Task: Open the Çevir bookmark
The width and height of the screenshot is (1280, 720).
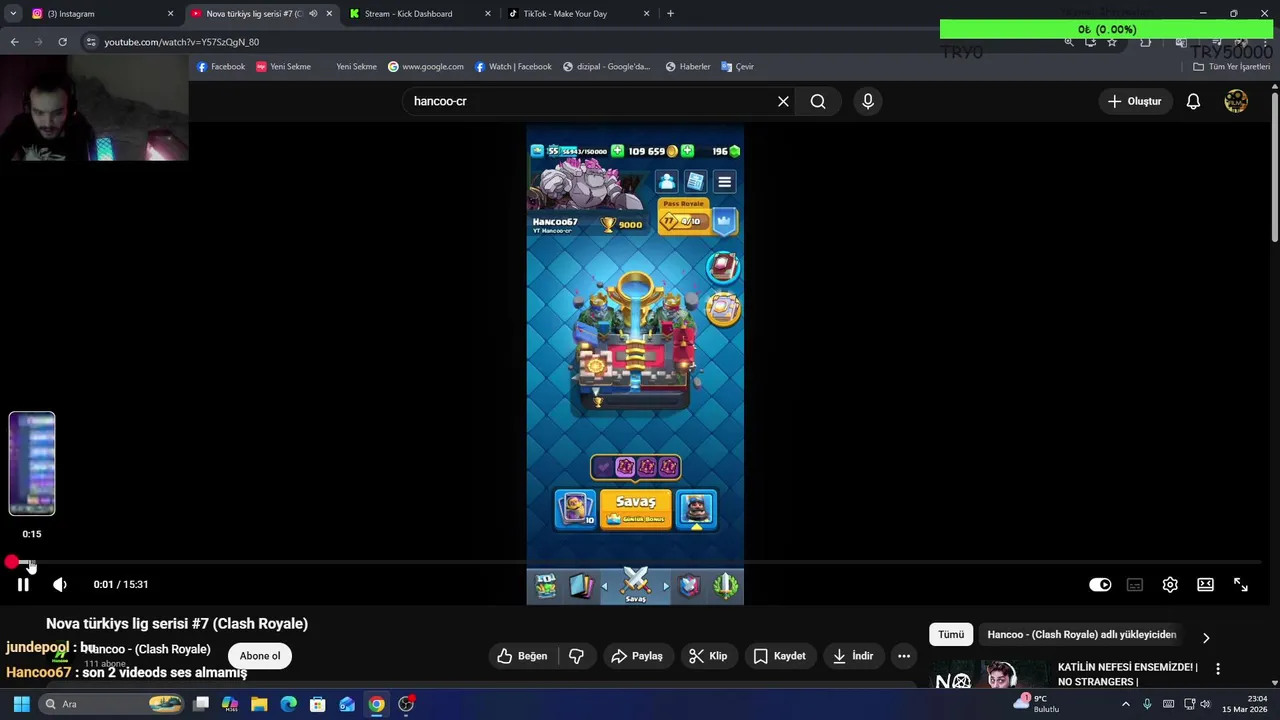Action: tap(737, 67)
